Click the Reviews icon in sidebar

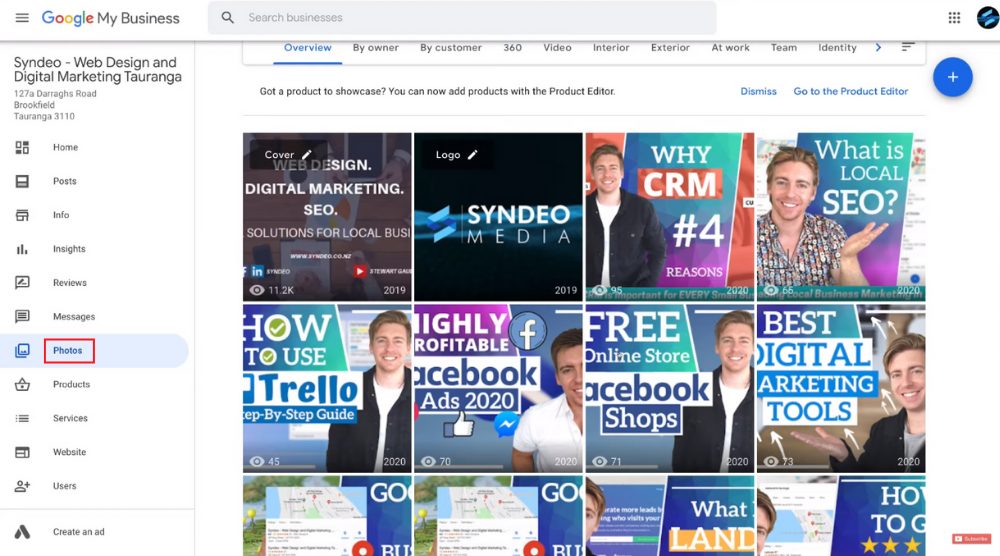coord(22,282)
